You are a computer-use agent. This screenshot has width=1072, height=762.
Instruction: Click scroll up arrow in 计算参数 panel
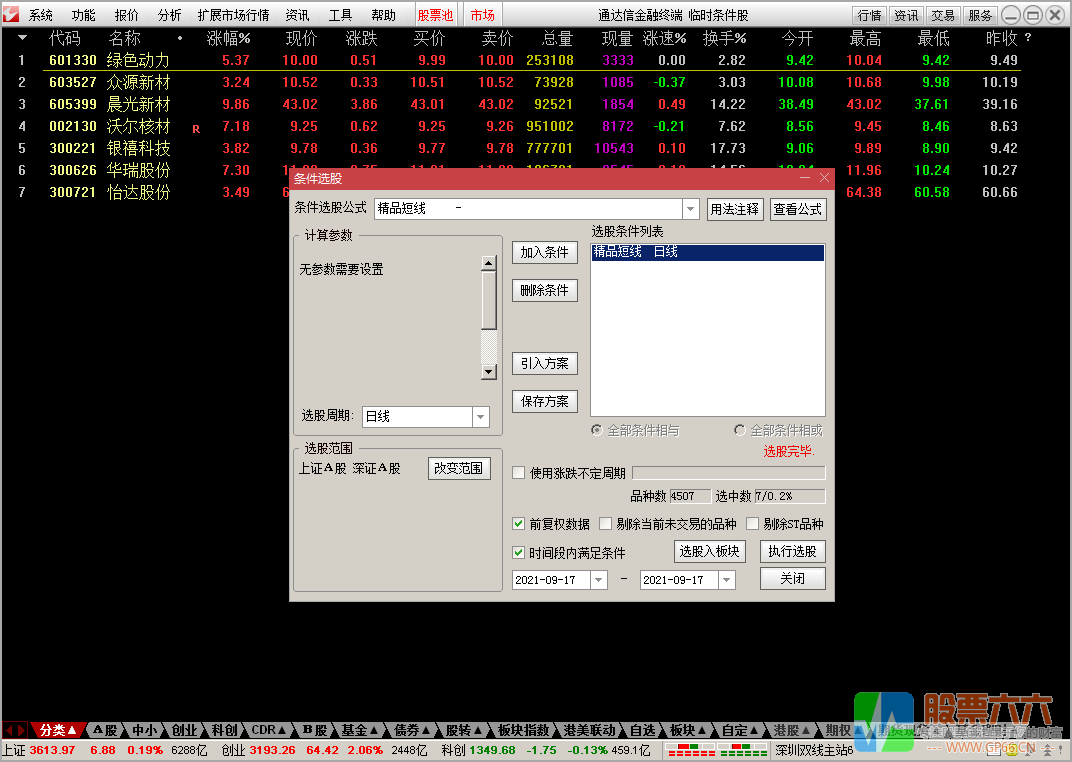click(488, 264)
